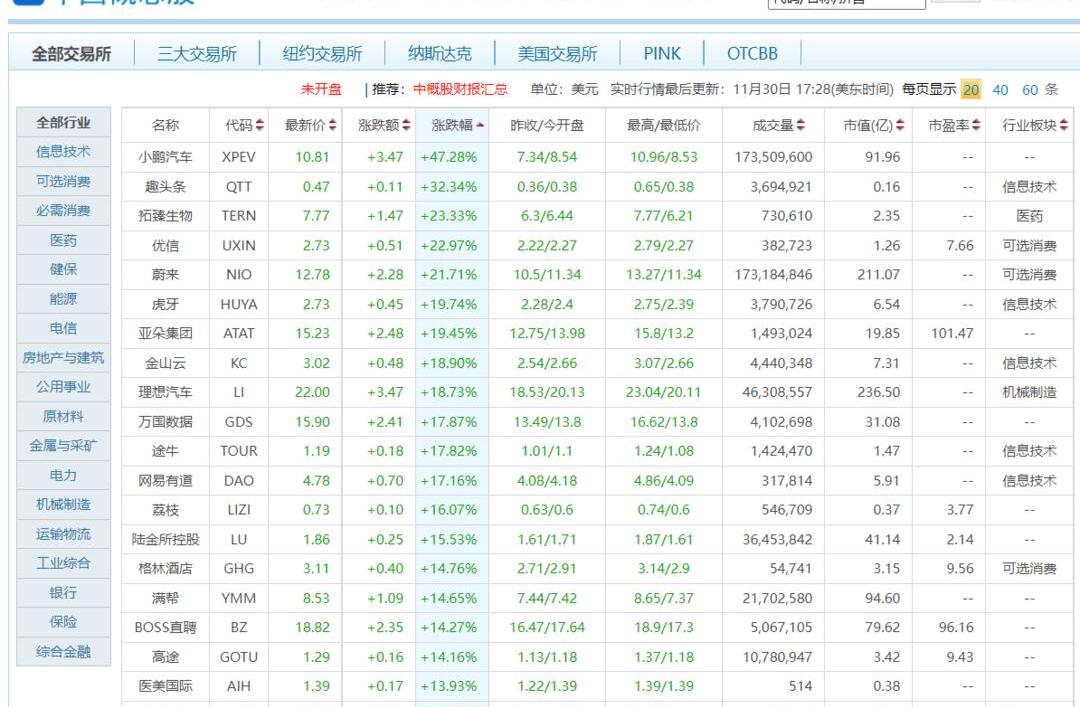The height and width of the screenshot is (707, 1080).
Task: Filter by 原材料 industry
Action: pyautogui.click(x=63, y=416)
